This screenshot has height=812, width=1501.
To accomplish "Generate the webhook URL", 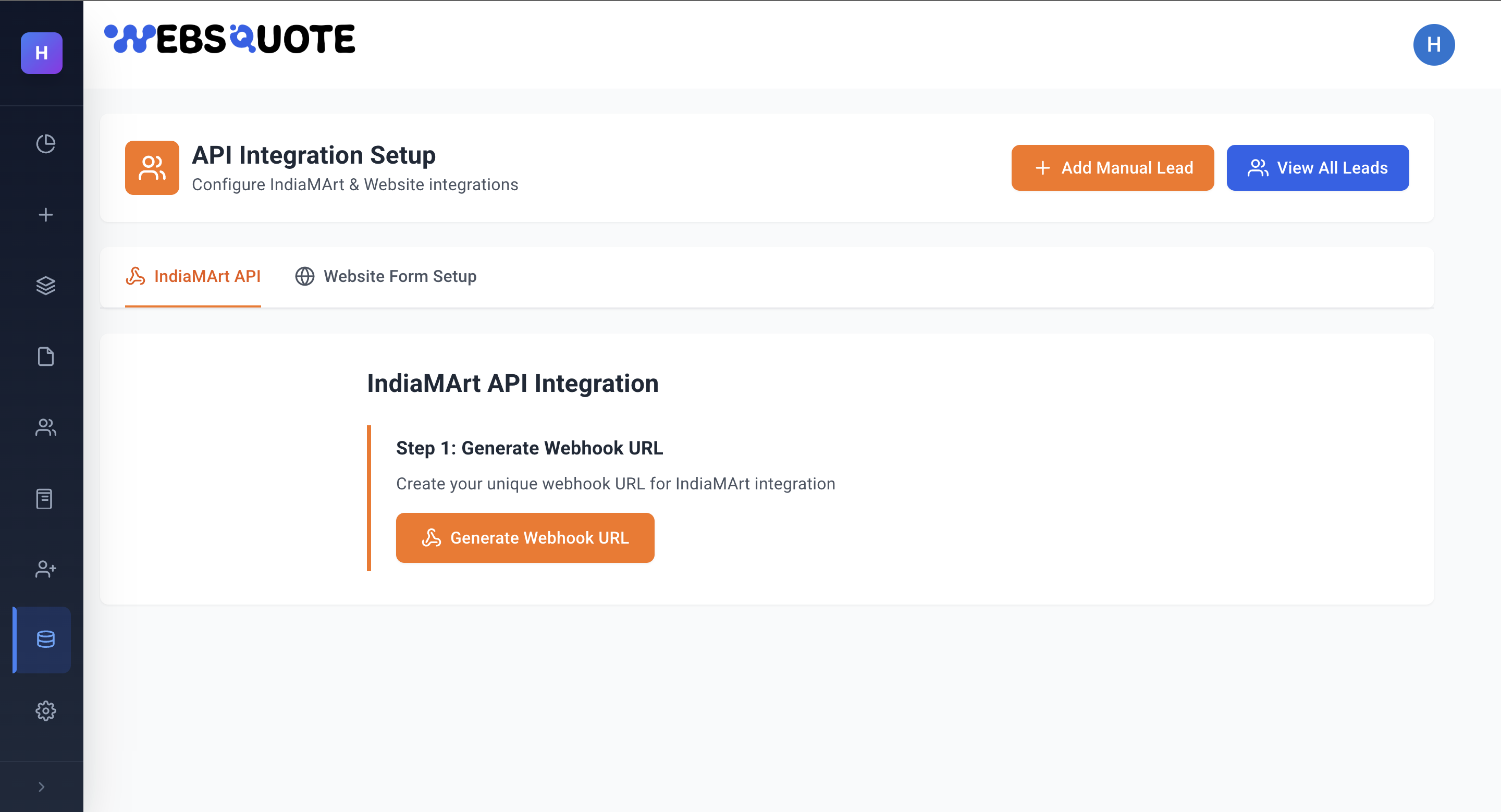I will 524,538.
